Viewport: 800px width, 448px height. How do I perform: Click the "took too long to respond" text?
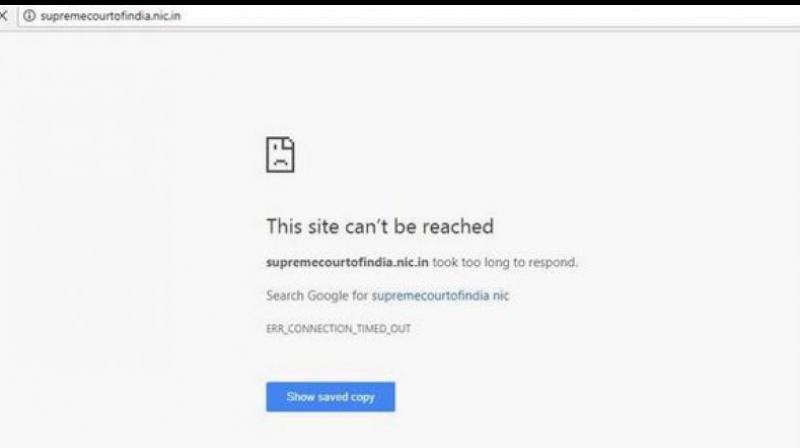pos(505,262)
